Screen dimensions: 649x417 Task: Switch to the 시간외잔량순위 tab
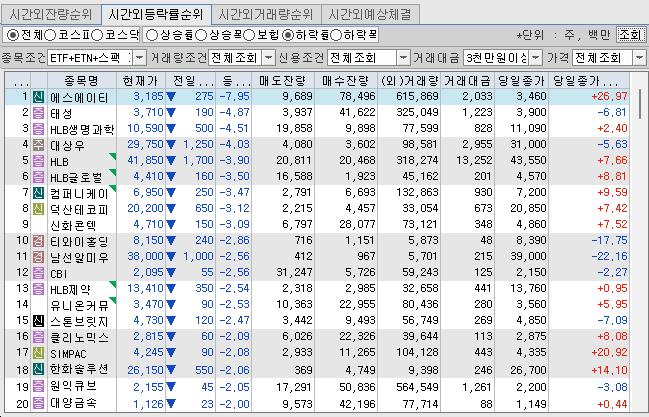pos(51,15)
